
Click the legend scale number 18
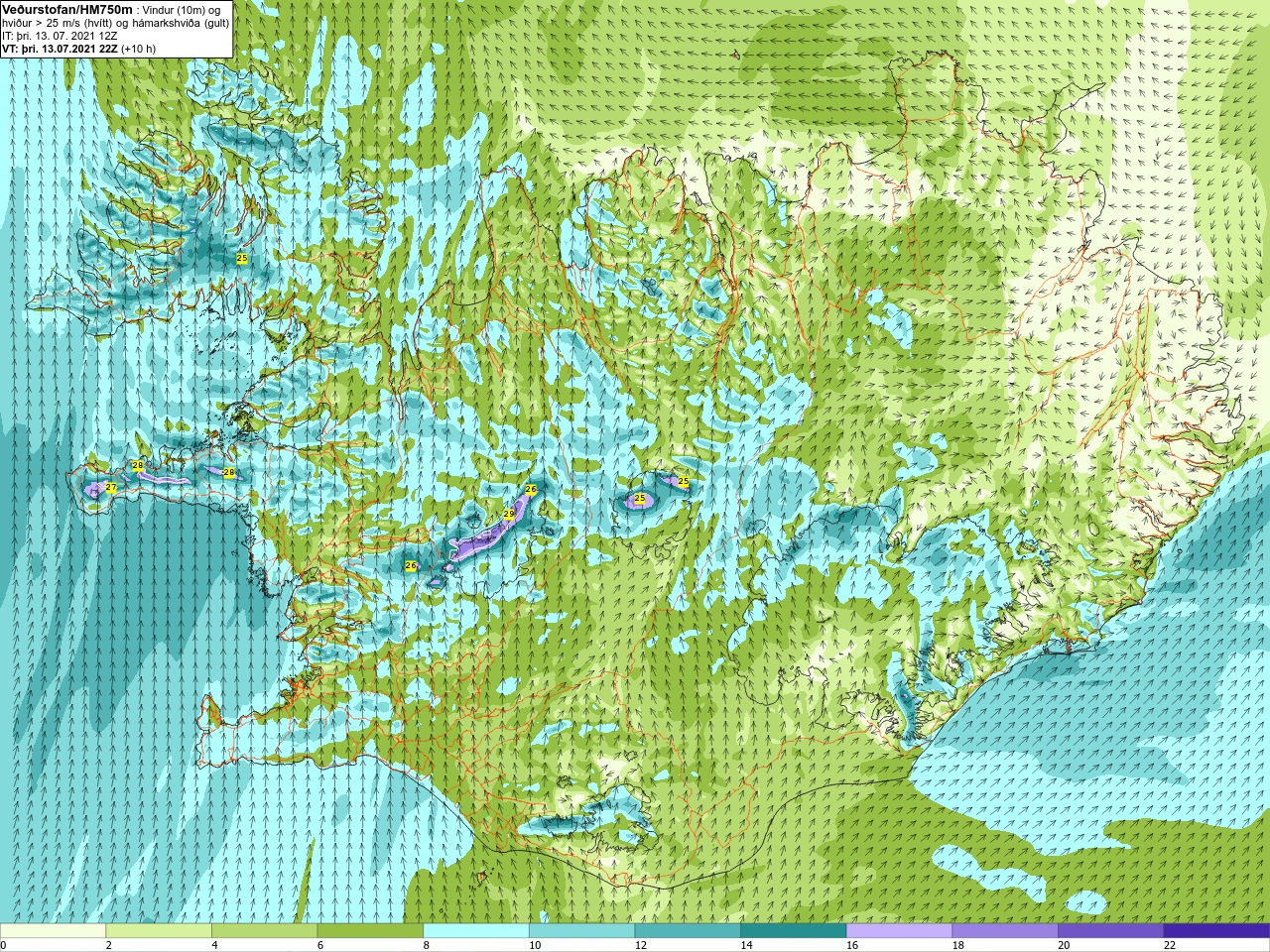958,945
